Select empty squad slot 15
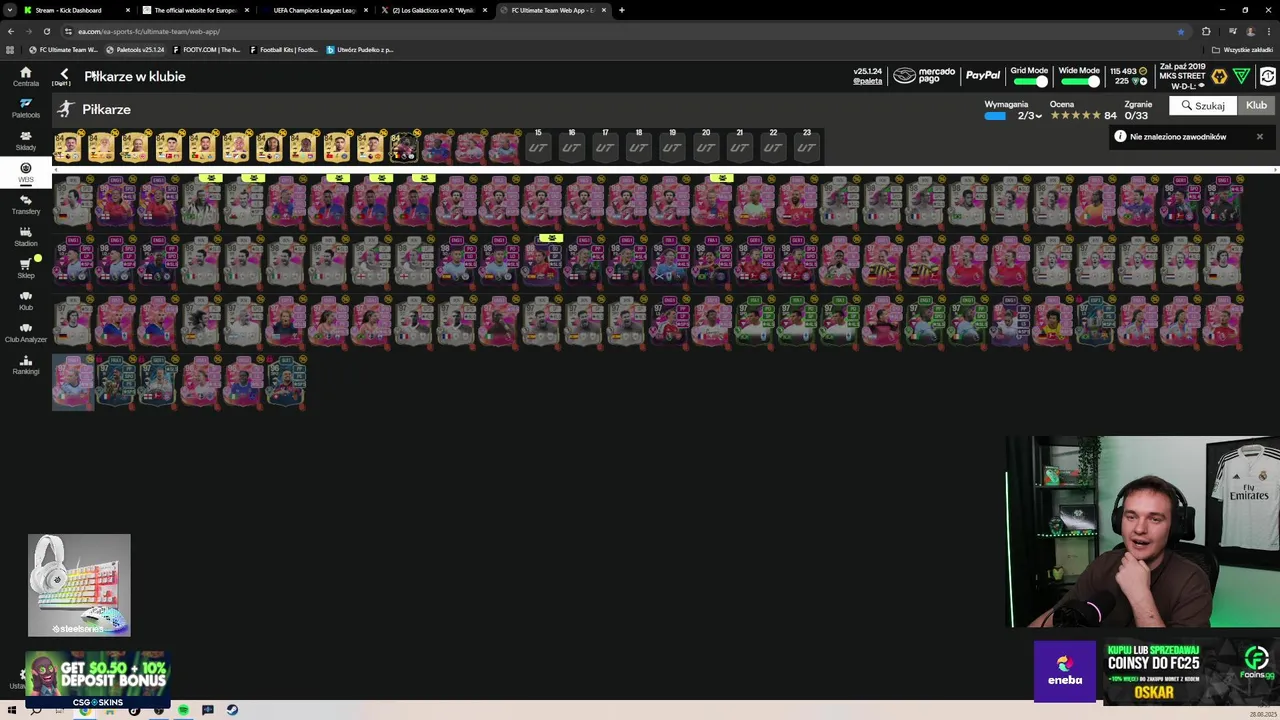Image resolution: width=1280 pixels, height=720 pixels. point(538,146)
